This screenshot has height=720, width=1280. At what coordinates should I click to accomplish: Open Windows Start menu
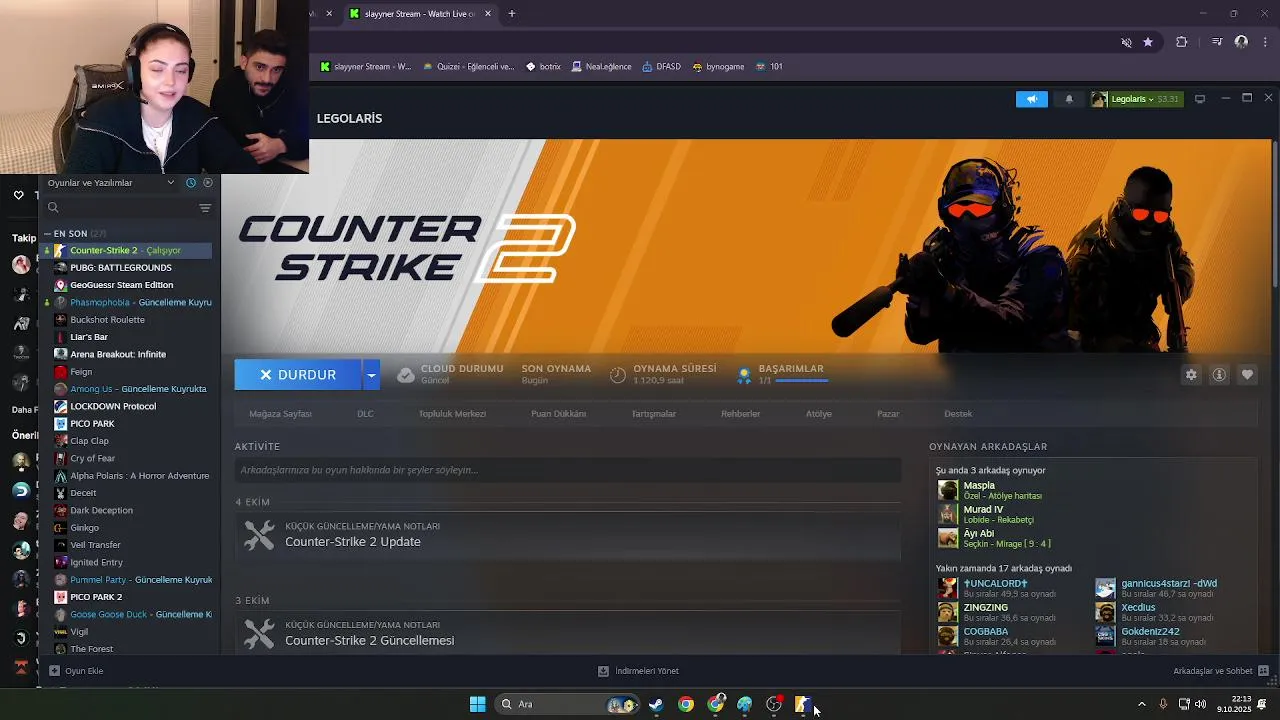click(477, 704)
